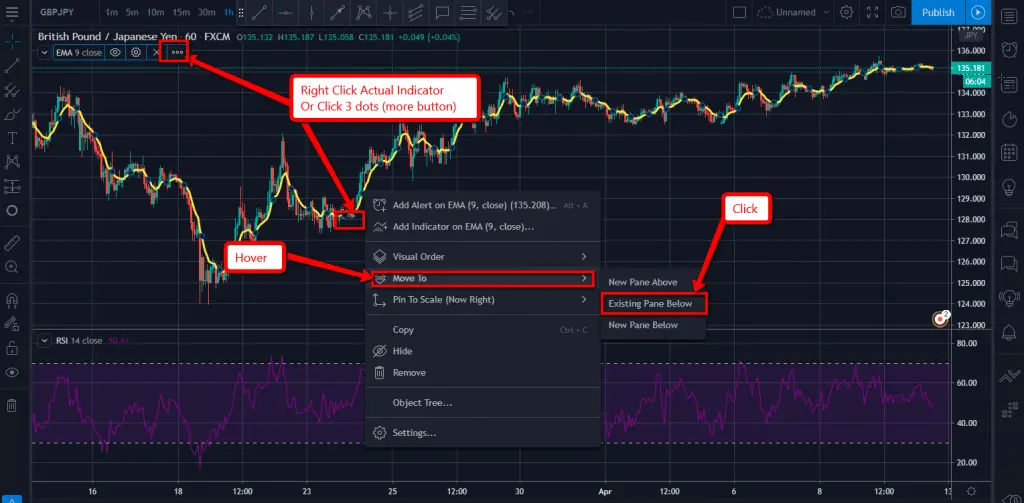Open the data window in right sidebar
Screen dimensions: 1024x503
(x=1008, y=84)
